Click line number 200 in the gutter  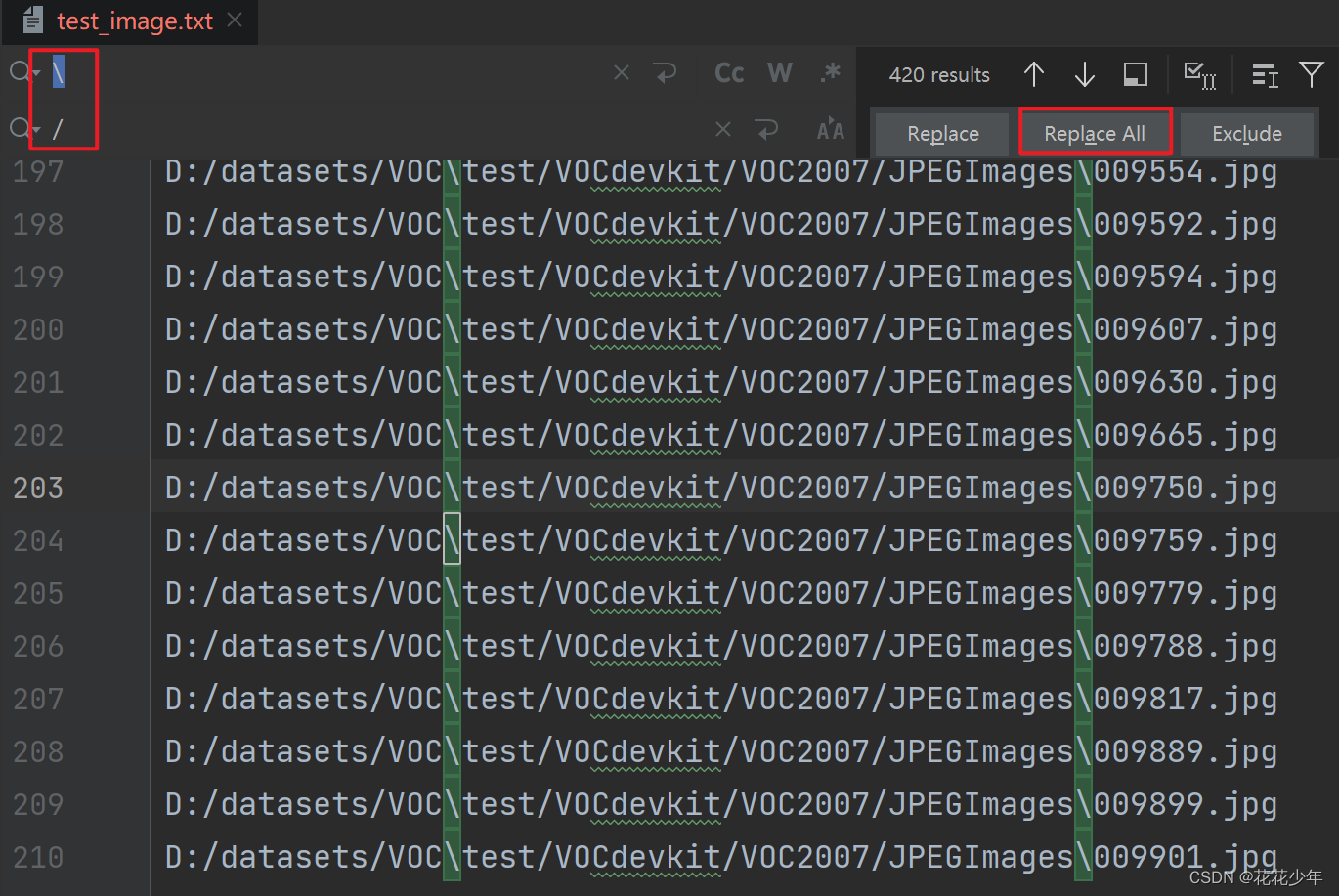[x=38, y=330]
